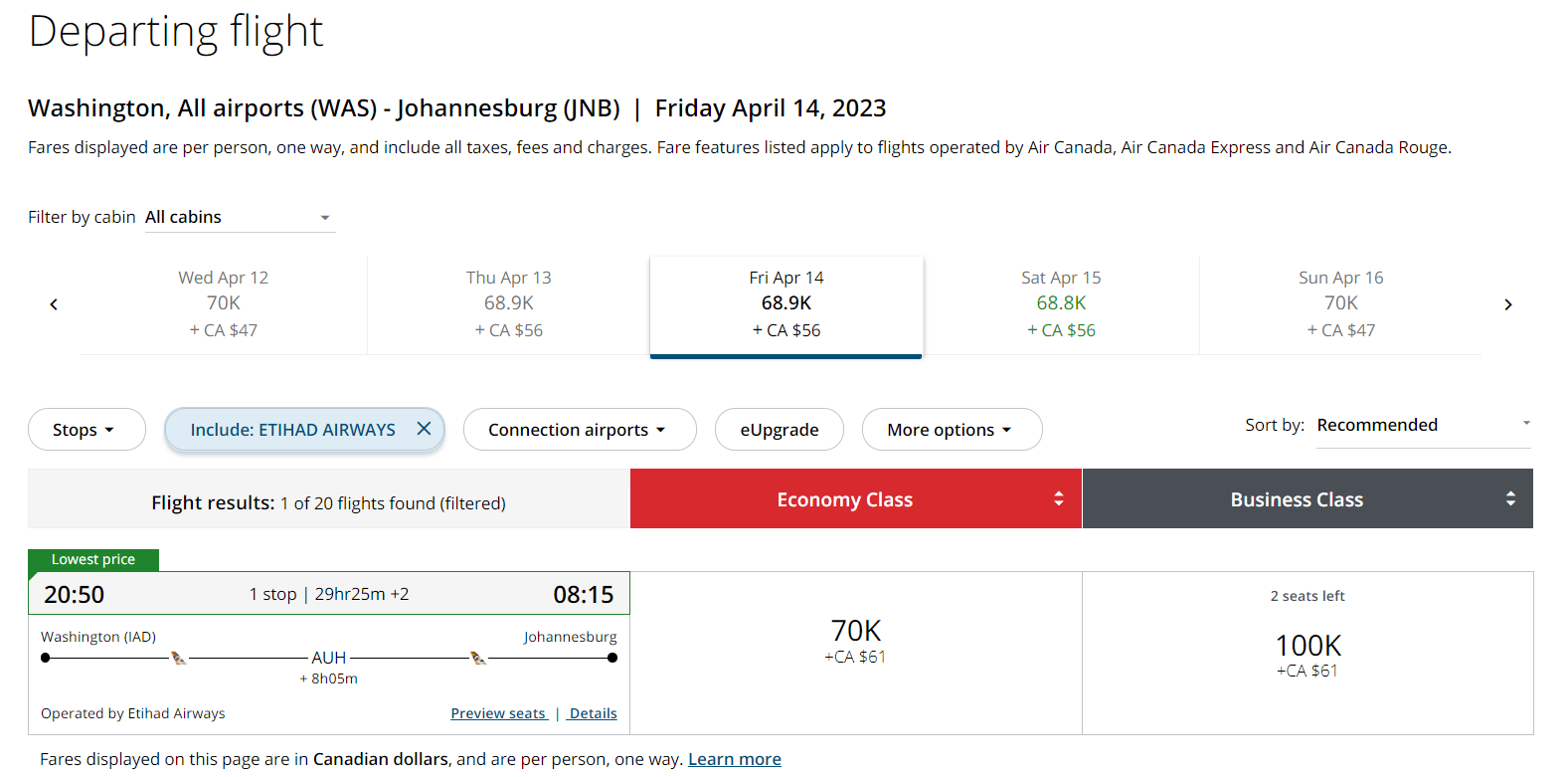
Task: View Details of the 20:50 departure
Action: coord(593,712)
